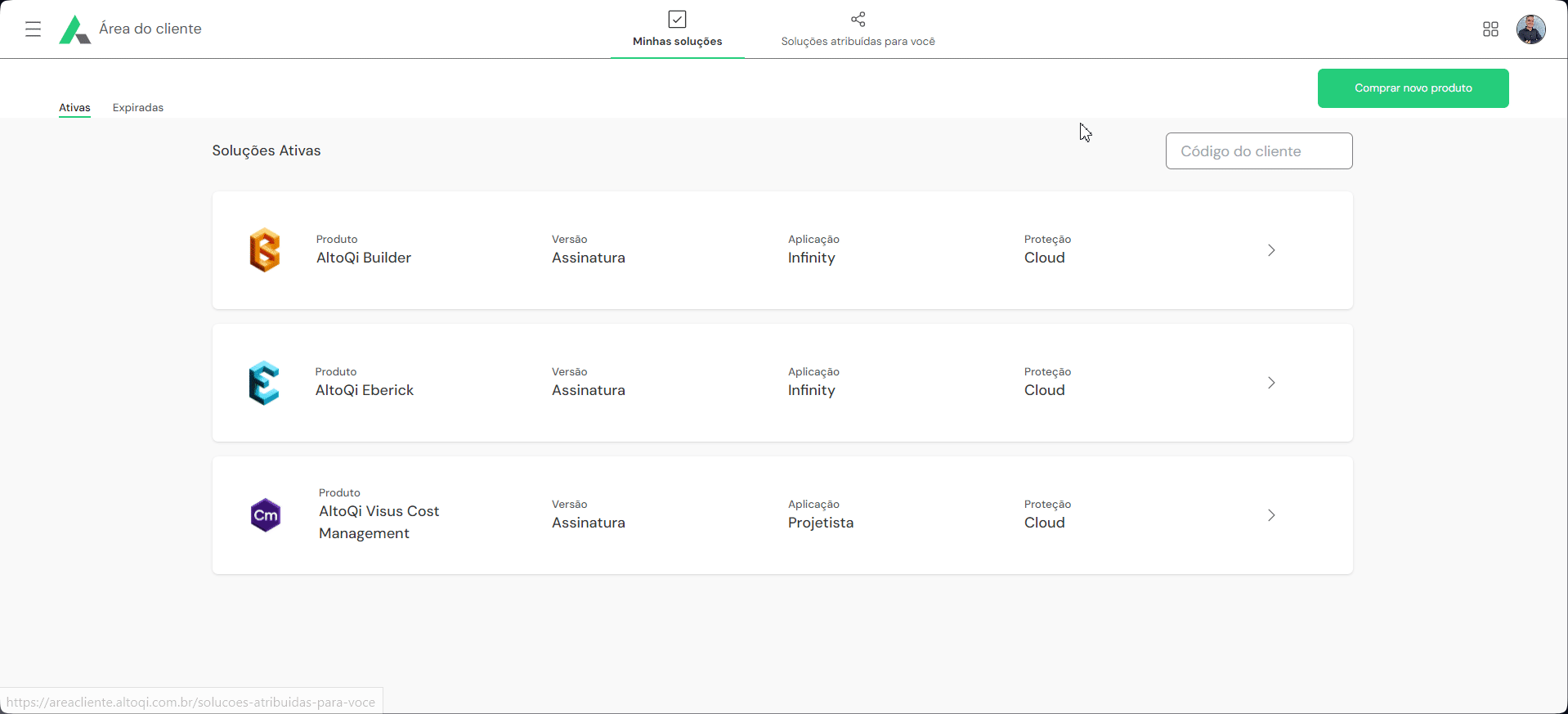Viewport: 1568px width, 714px height.
Task: Click the Visus Cost Management icon
Action: click(x=266, y=515)
